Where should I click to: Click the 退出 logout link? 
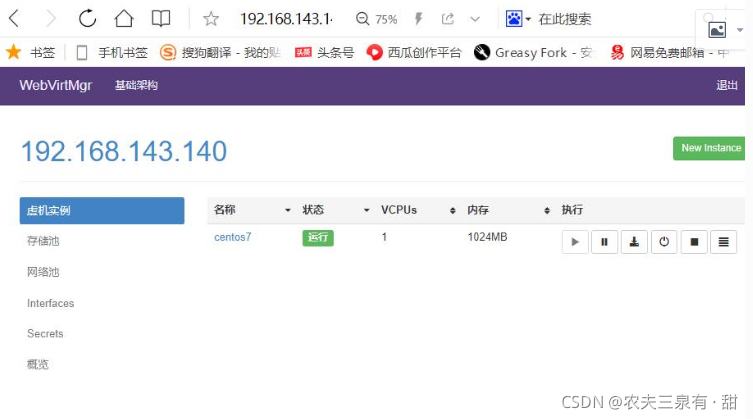pos(727,85)
